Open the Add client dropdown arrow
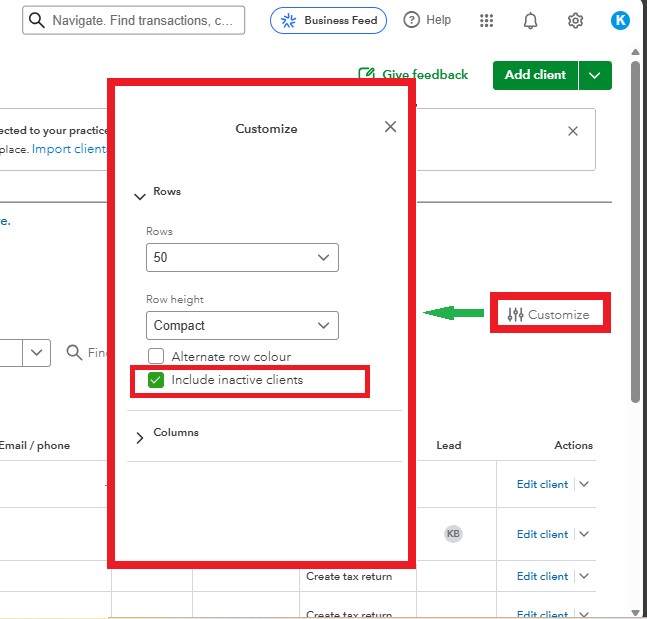Screen dimensions: 647x619 tap(595, 75)
